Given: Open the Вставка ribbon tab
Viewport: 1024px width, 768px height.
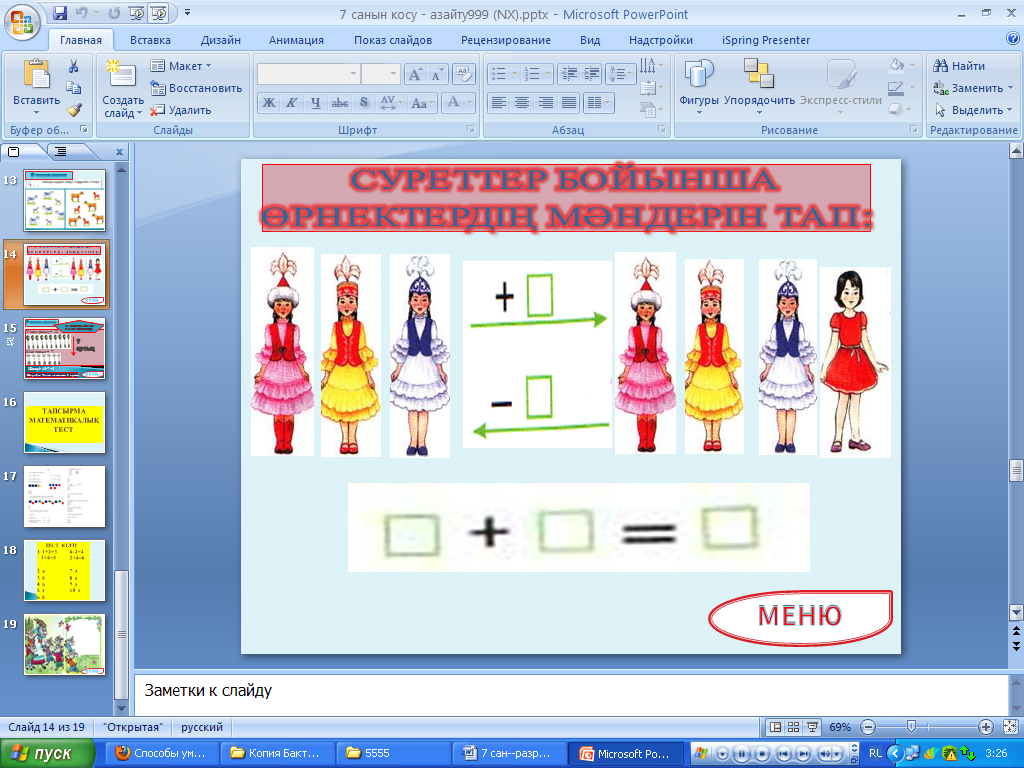Looking at the screenshot, I should pyautogui.click(x=150, y=40).
